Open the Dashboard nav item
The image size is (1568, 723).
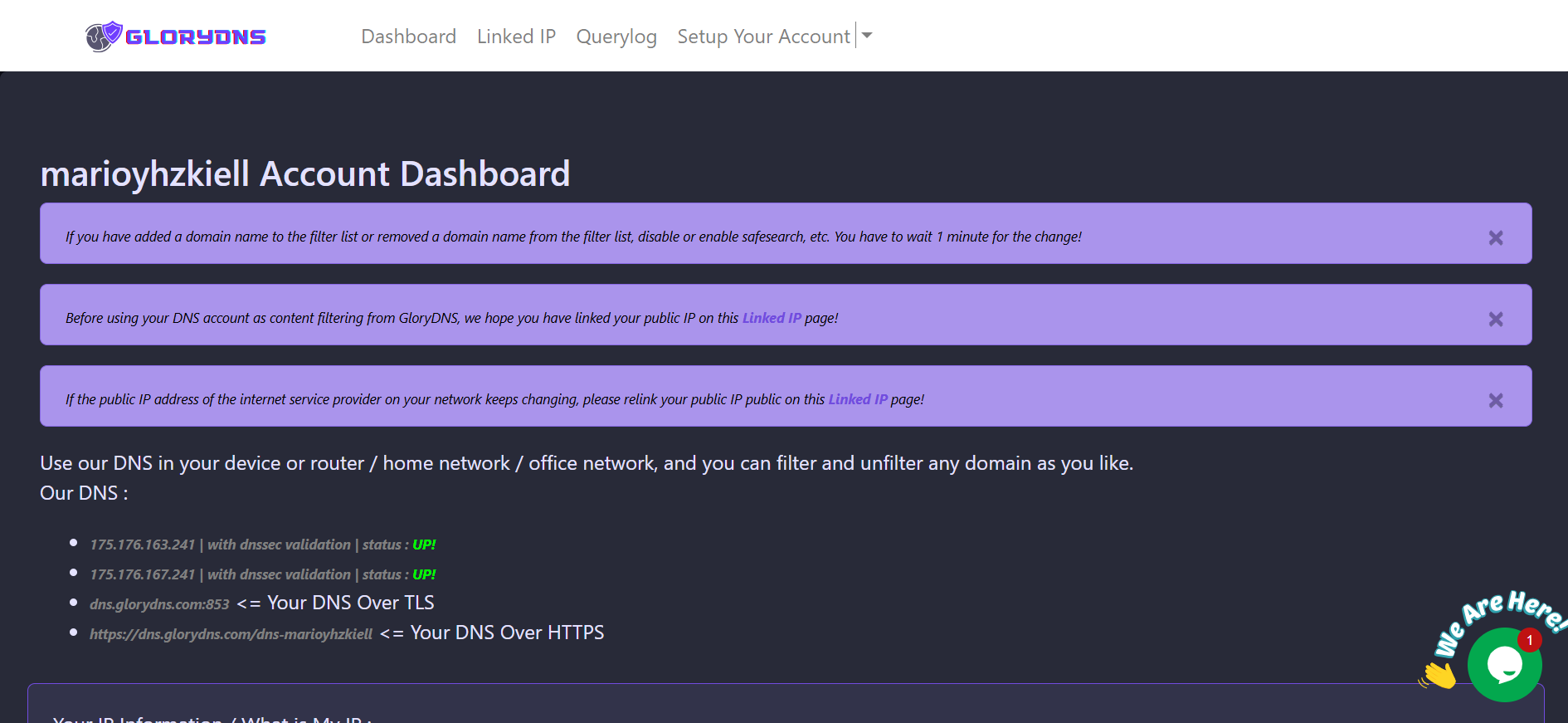[x=408, y=37]
